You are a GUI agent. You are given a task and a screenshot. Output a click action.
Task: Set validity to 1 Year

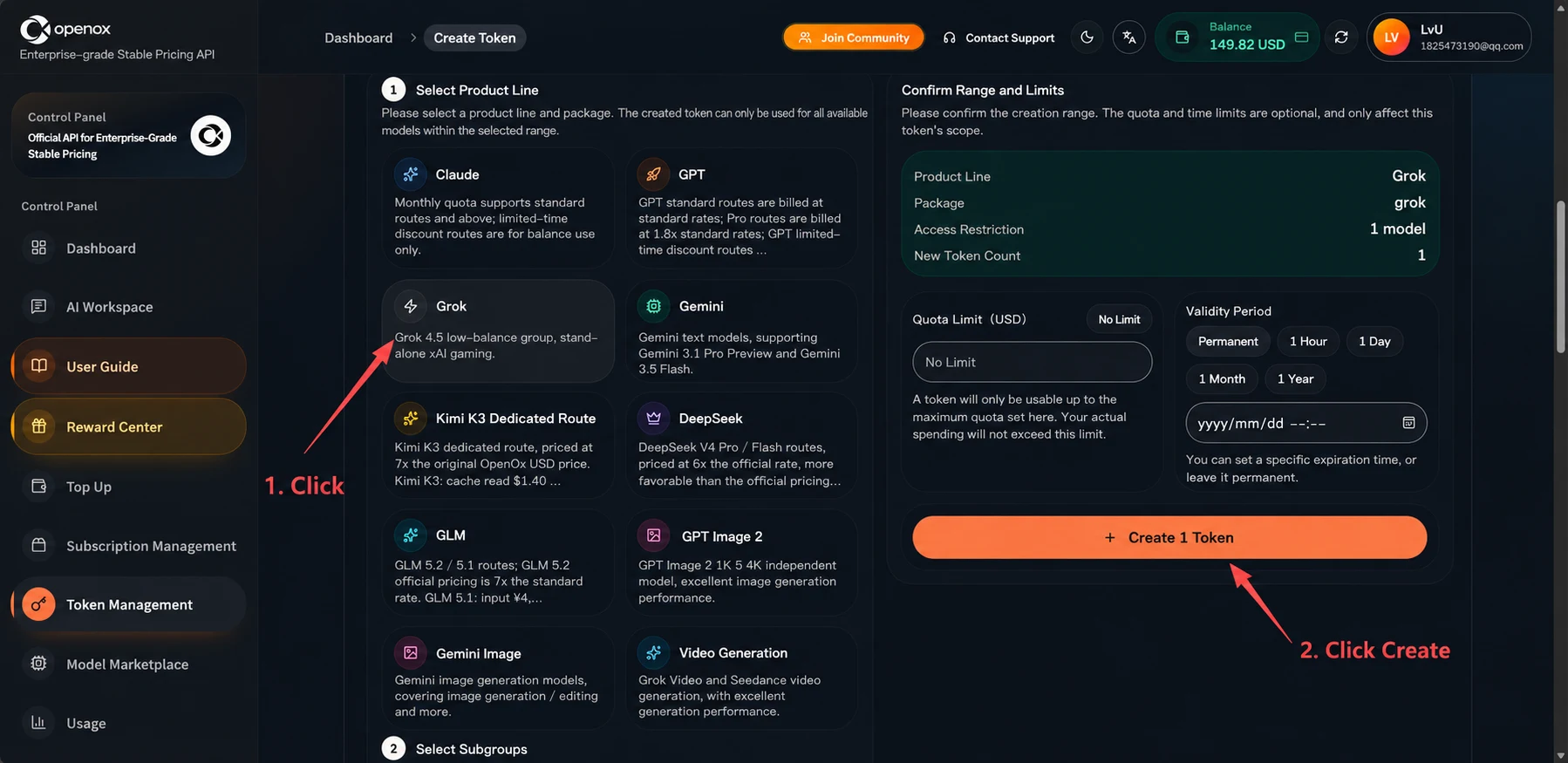click(x=1295, y=378)
